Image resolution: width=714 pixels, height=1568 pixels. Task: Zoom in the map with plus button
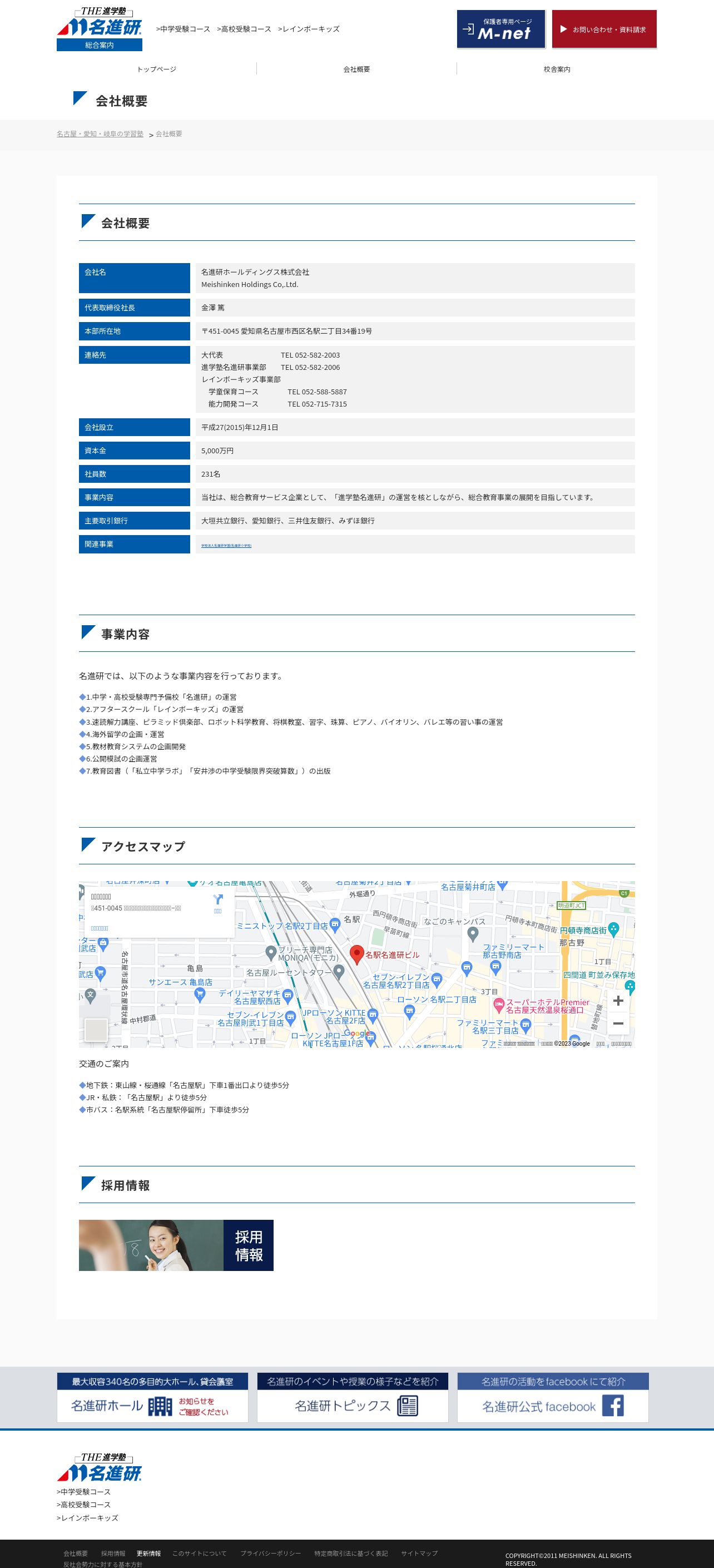pyautogui.click(x=618, y=1001)
